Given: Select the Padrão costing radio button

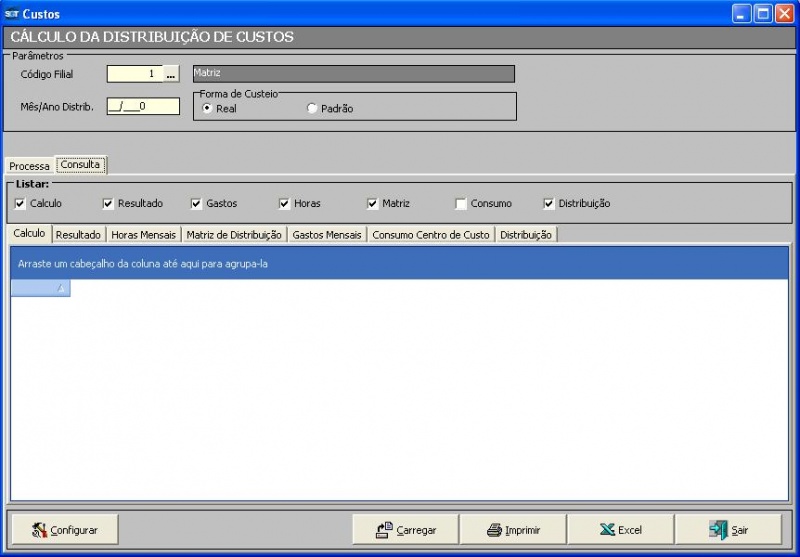Looking at the screenshot, I should (x=312, y=109).
